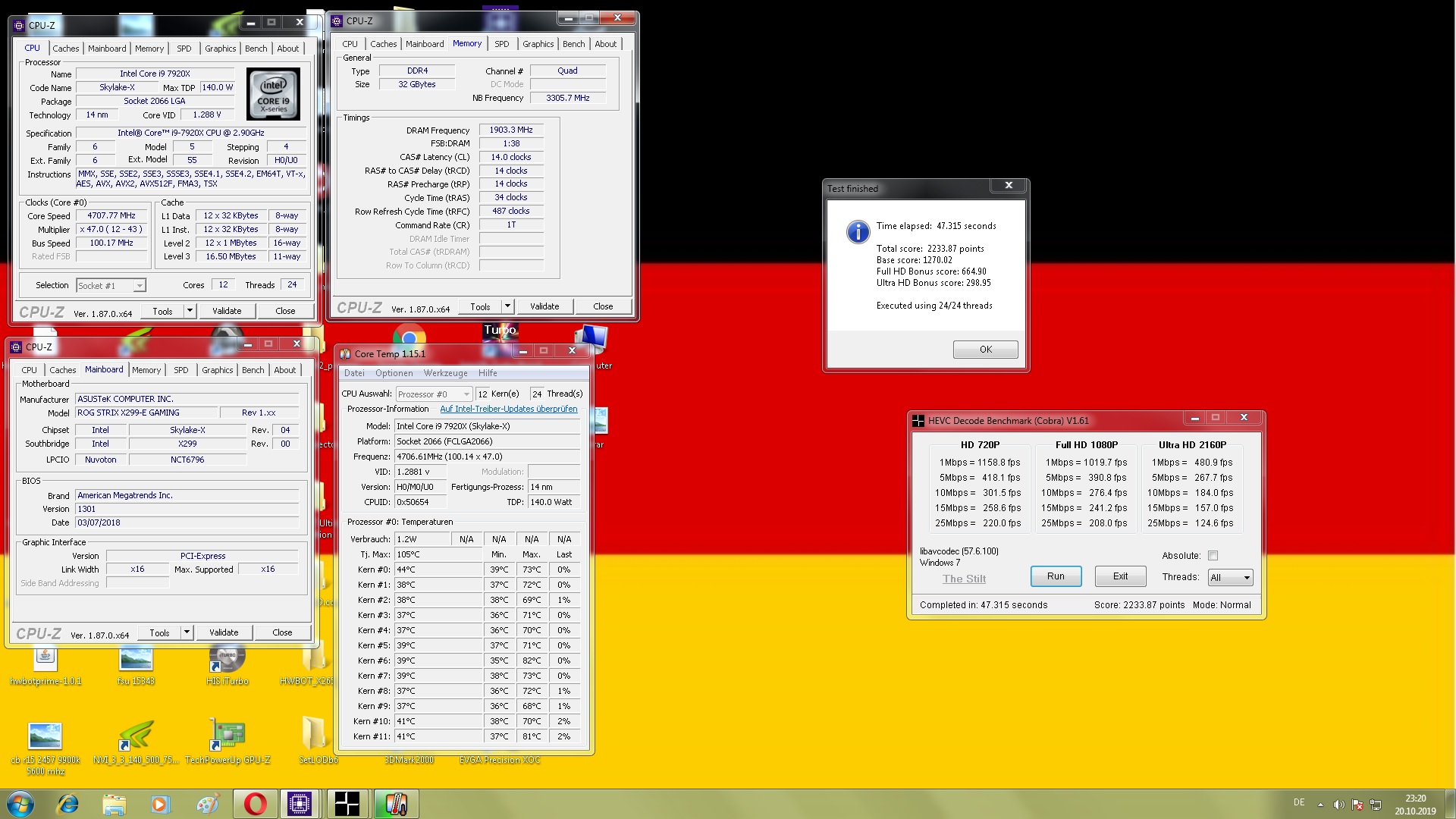Open Windows Explorer from the taskbar

[x=114, y=804]
